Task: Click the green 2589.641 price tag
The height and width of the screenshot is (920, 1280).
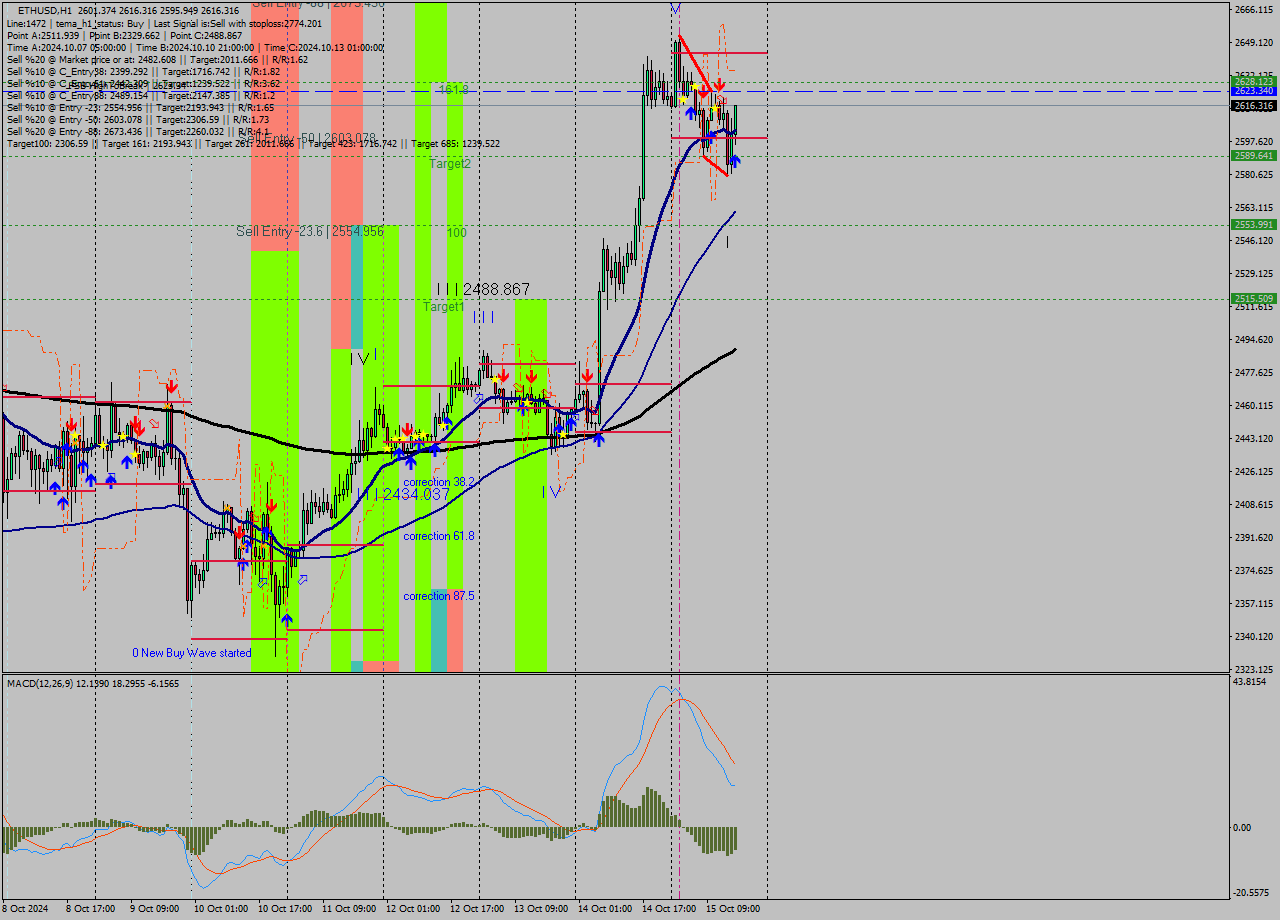Action: click(x=1253, y=156)
